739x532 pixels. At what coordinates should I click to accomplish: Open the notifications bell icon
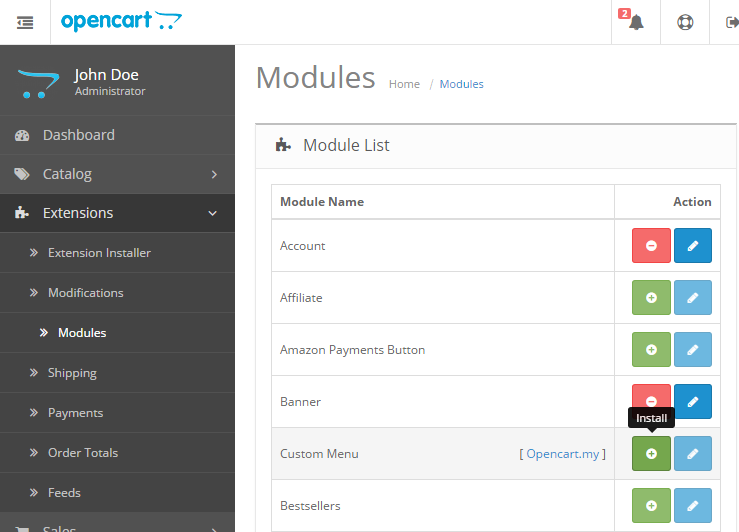click(x=636, y=22)
